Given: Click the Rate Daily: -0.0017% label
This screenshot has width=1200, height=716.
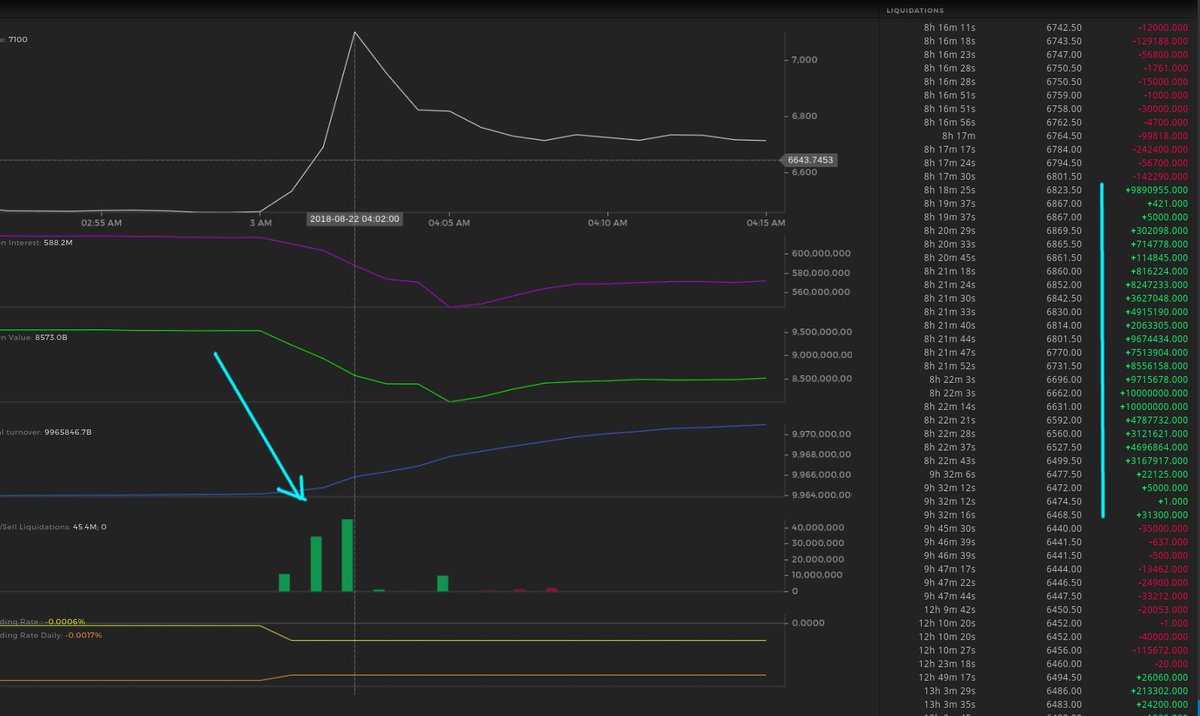Looking at the screenshot, I should [x=51, y=635].
